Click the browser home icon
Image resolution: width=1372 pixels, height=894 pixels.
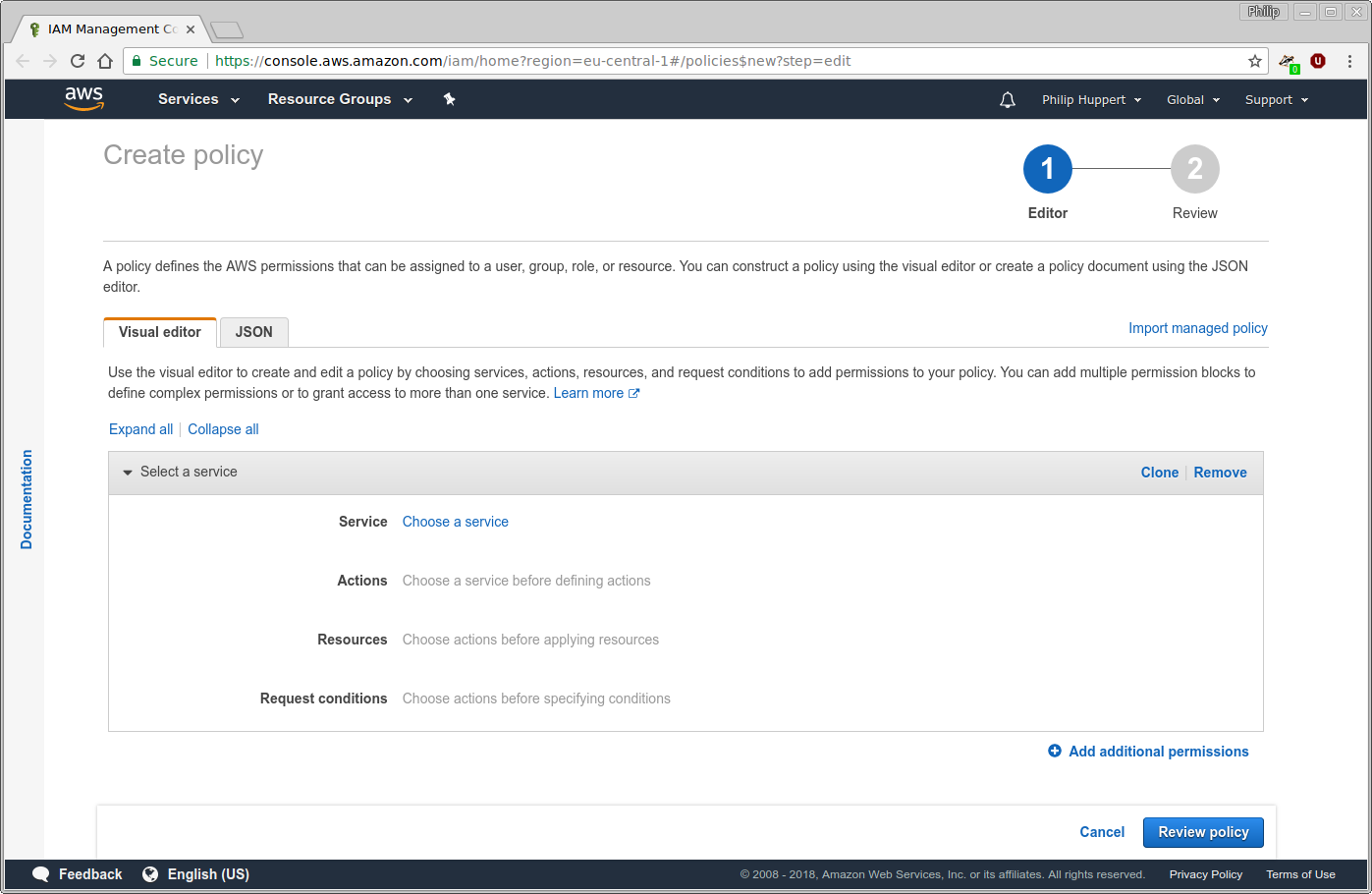105,61
